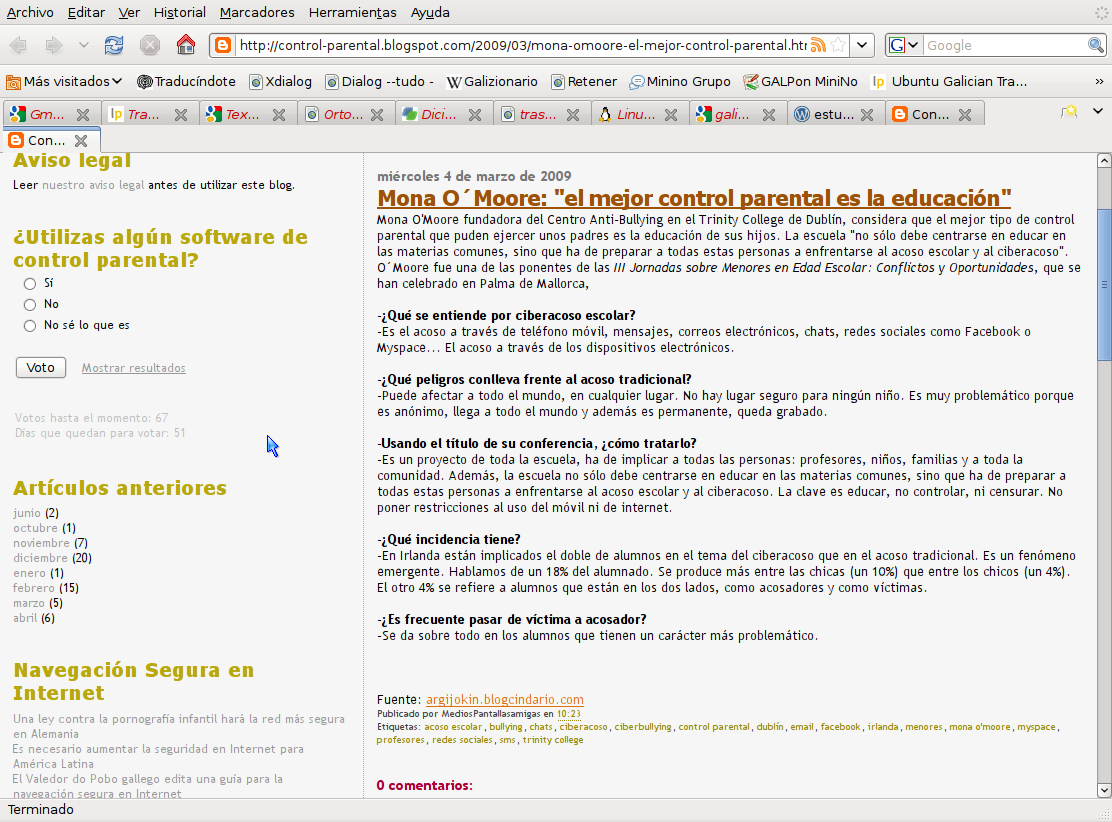Click the Mostrar resultados link
Screen dimensions: 1112x822
pos(133,367)
